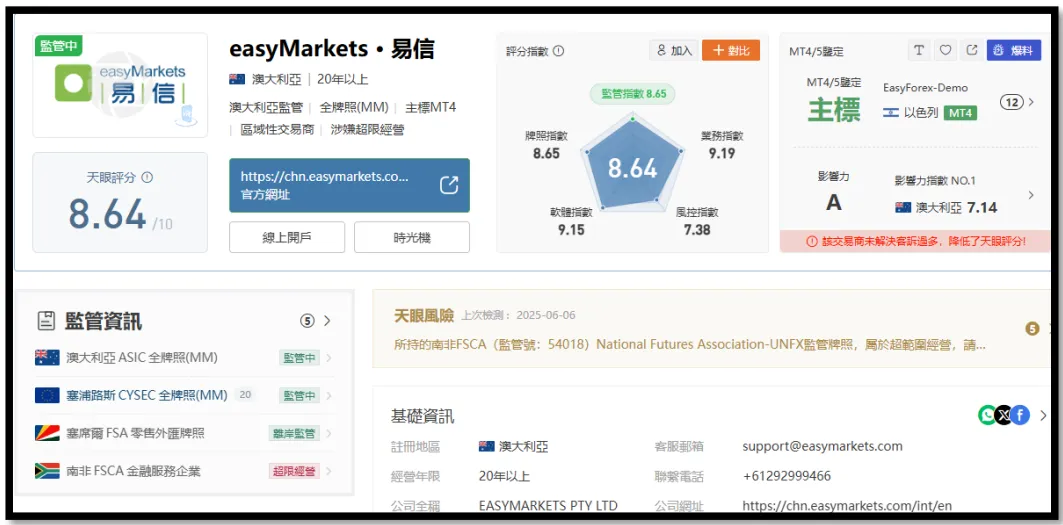The width and height of the screenshot is (1063, 525).
Task: Click the 20 badge on CYSEC row
Action: pos(245,395)
